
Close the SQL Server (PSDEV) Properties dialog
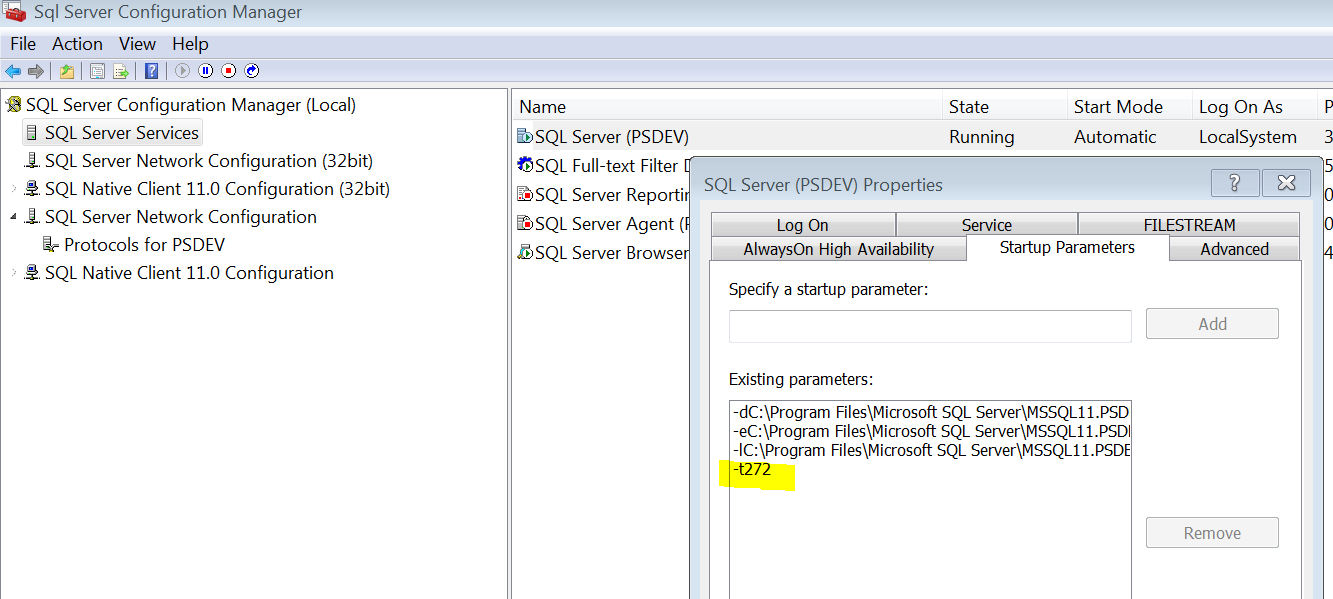coord(1286,183)
